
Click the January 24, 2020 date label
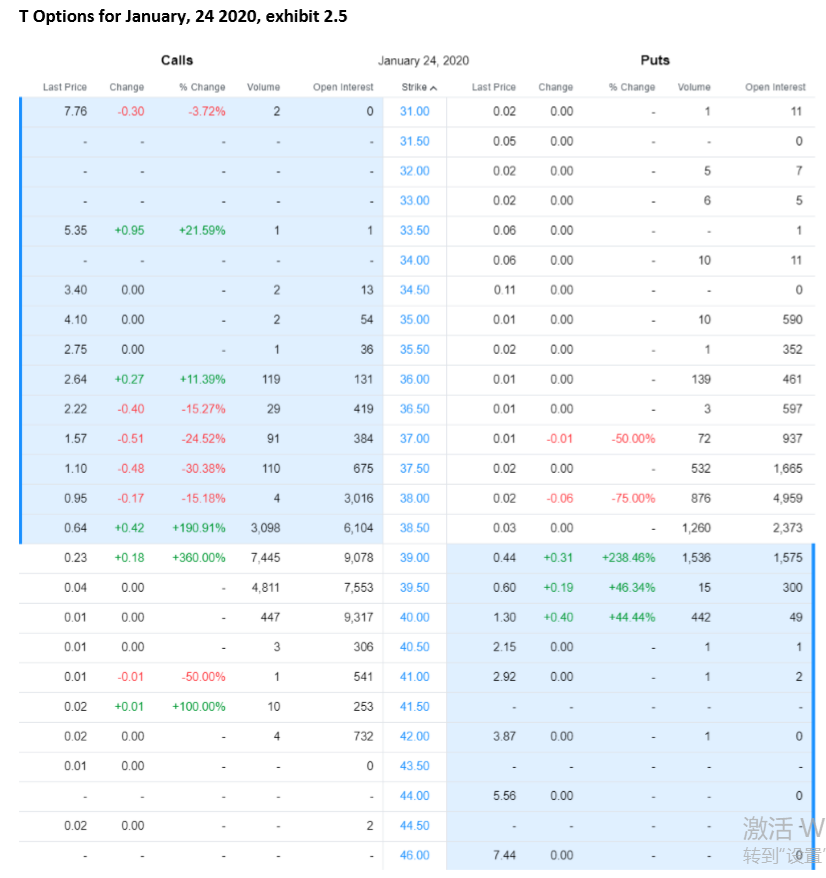click(424, 60)
